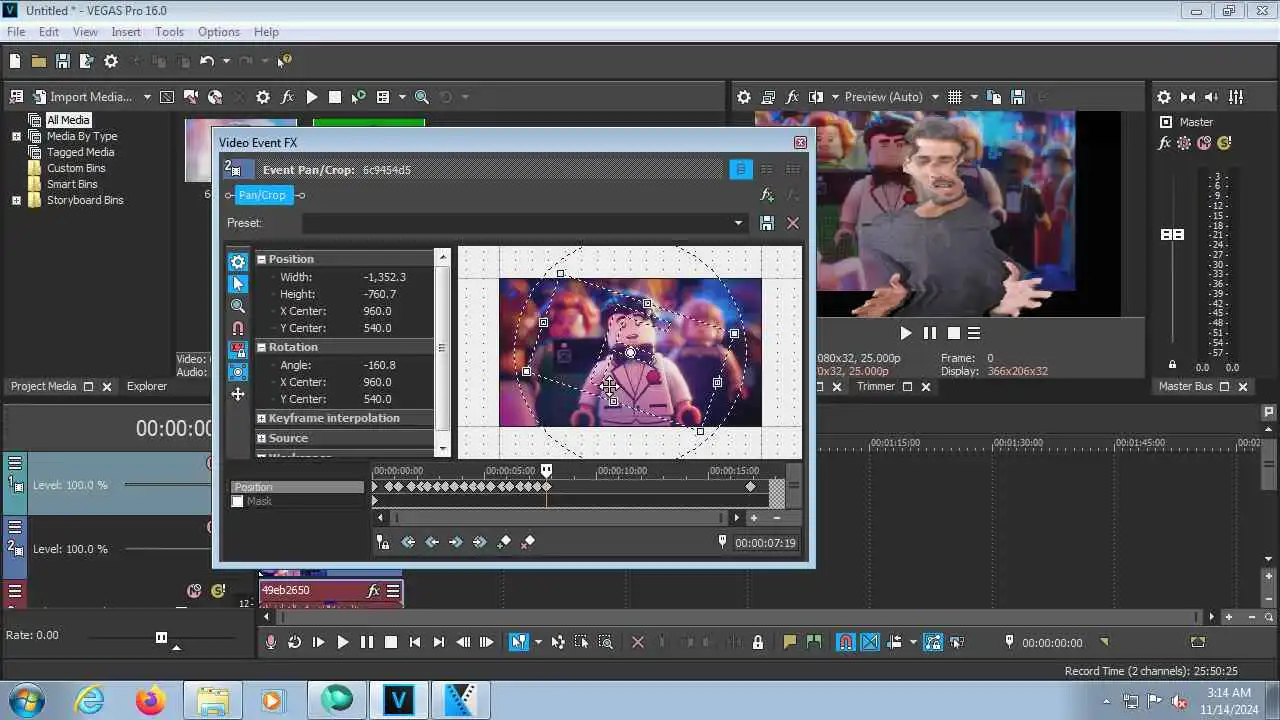Select All Media in the bin tree

(68, 120)
